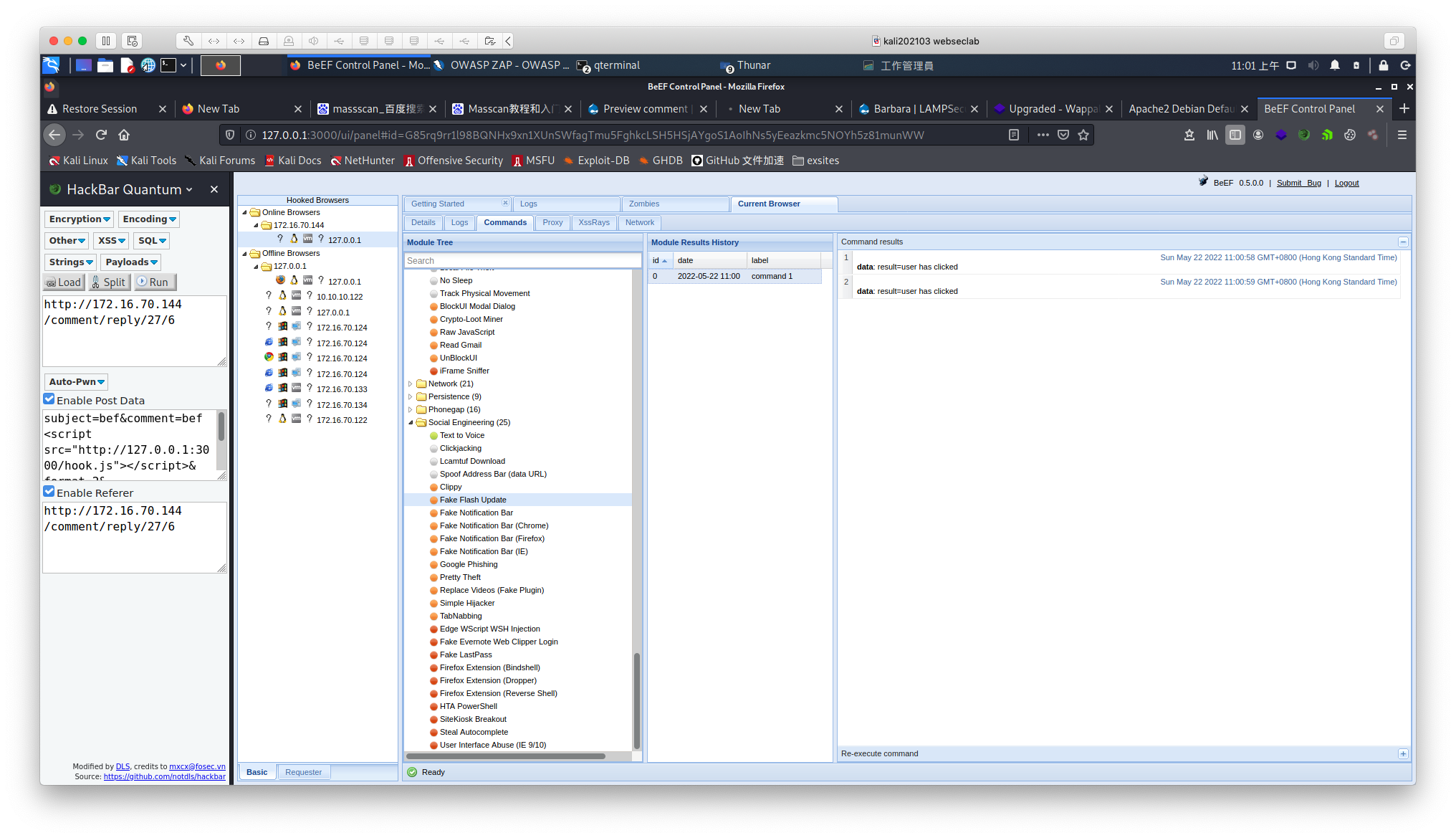Collapse the Command results panel
This screenshot has width=1456, height=838.
1403,242
